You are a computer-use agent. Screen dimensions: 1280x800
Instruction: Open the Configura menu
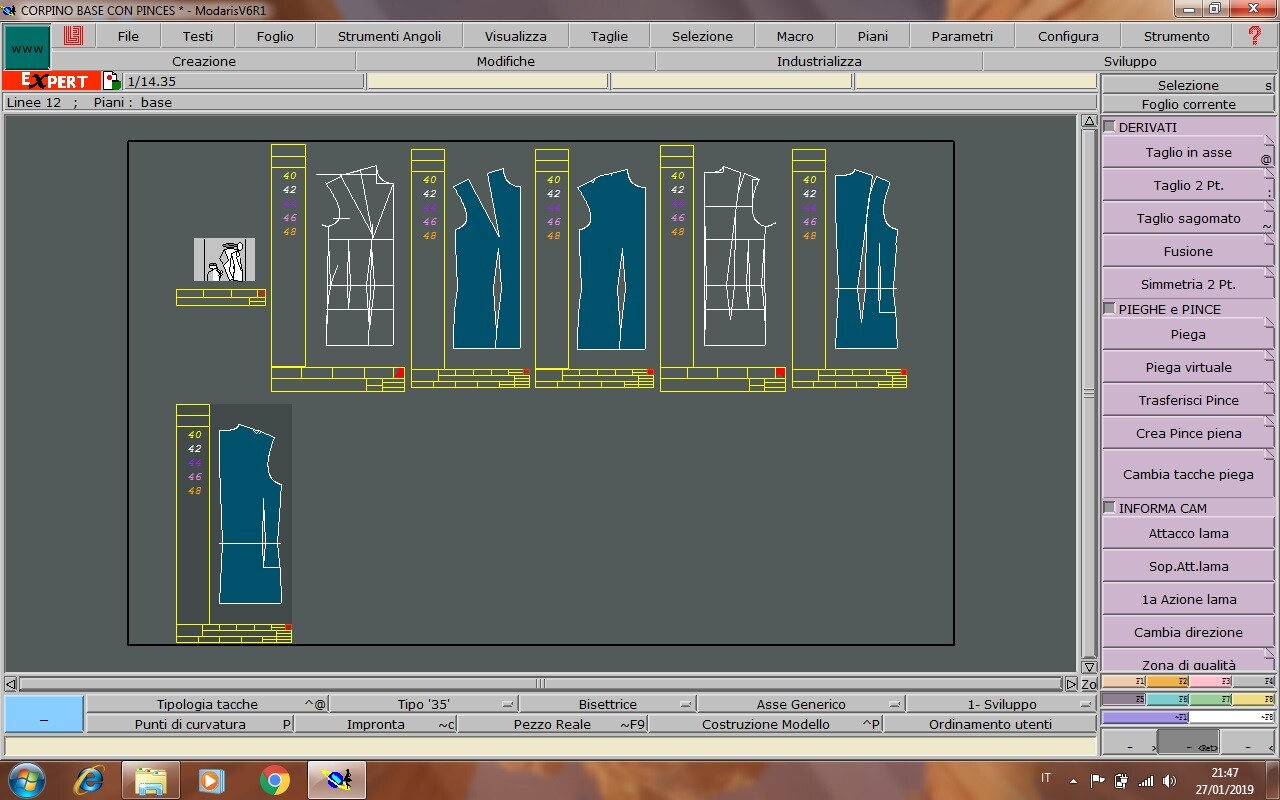(x=1068, y=36)
